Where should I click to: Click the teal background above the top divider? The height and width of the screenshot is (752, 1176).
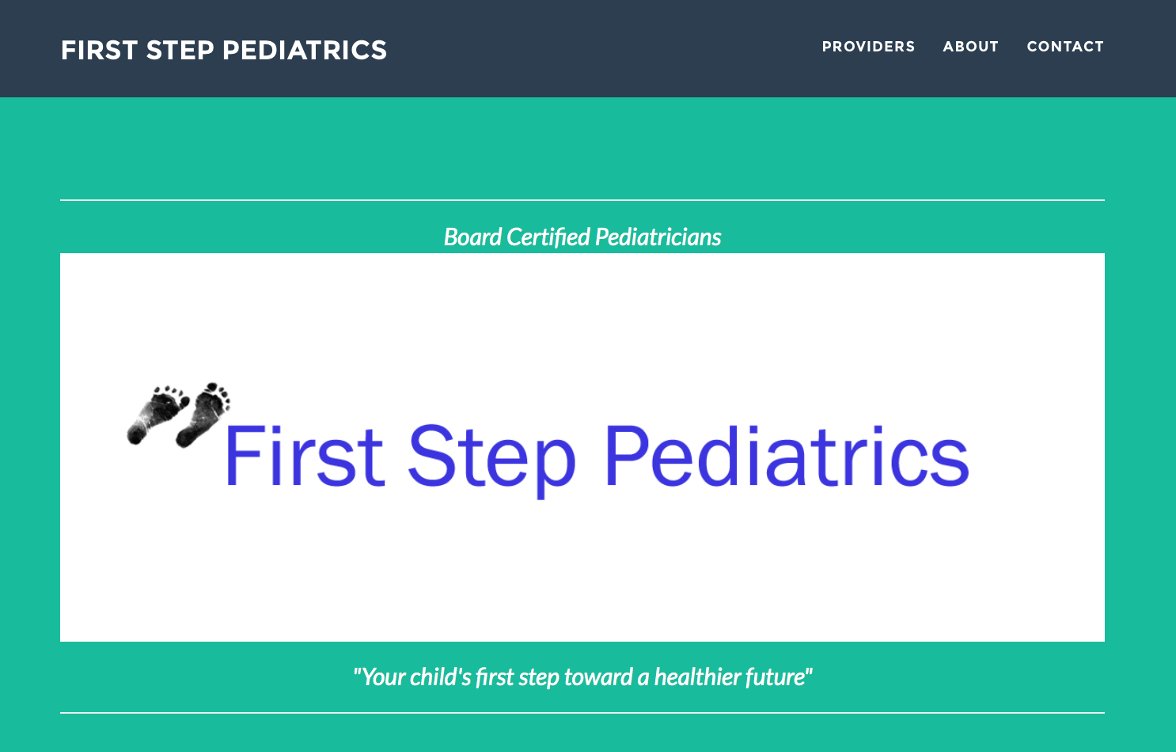tap(582, 148)
